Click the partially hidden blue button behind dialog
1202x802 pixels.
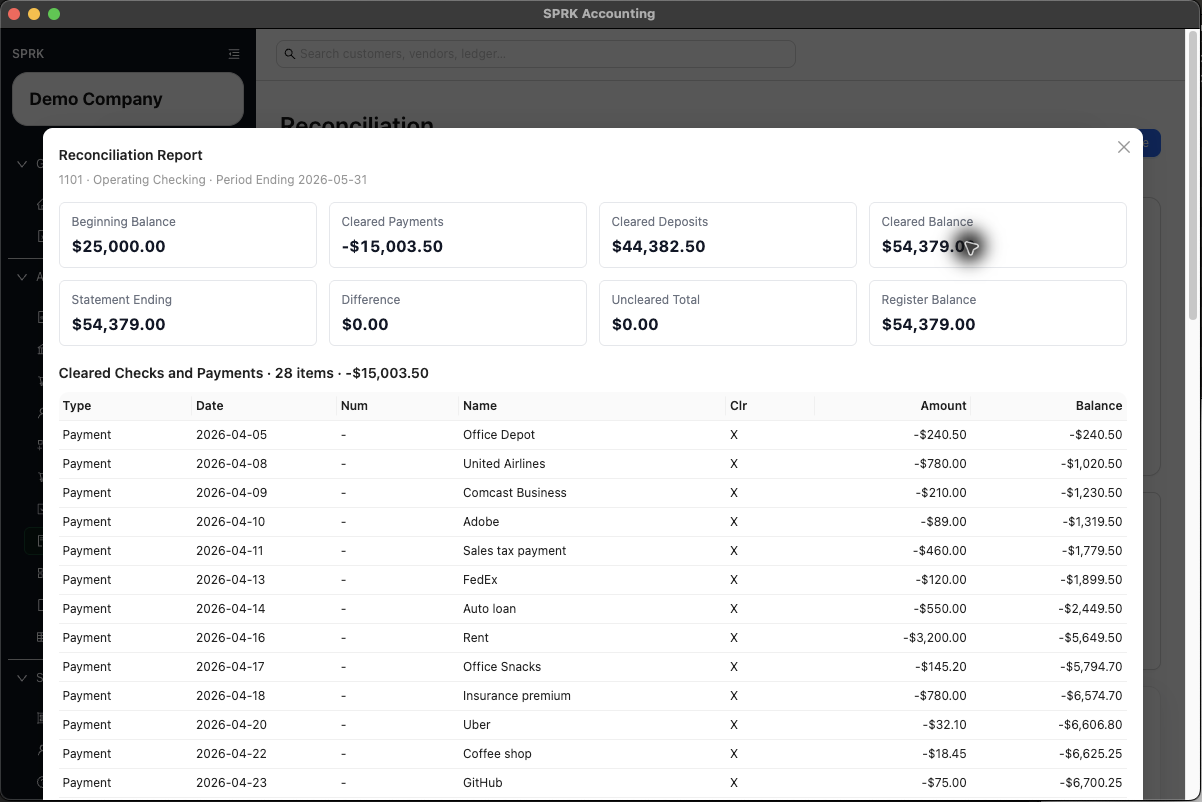[1152, 144]
